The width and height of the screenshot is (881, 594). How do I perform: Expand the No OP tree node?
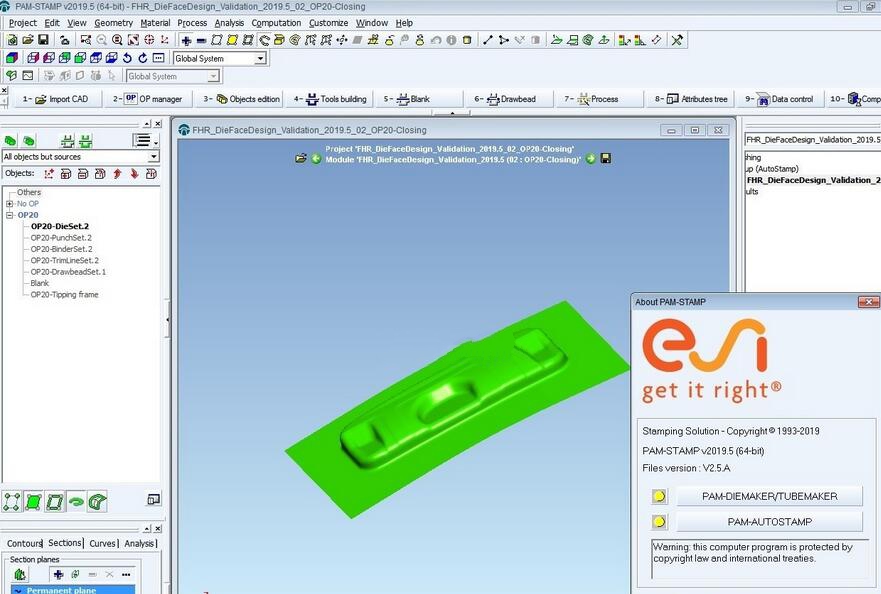coord(10,203)
